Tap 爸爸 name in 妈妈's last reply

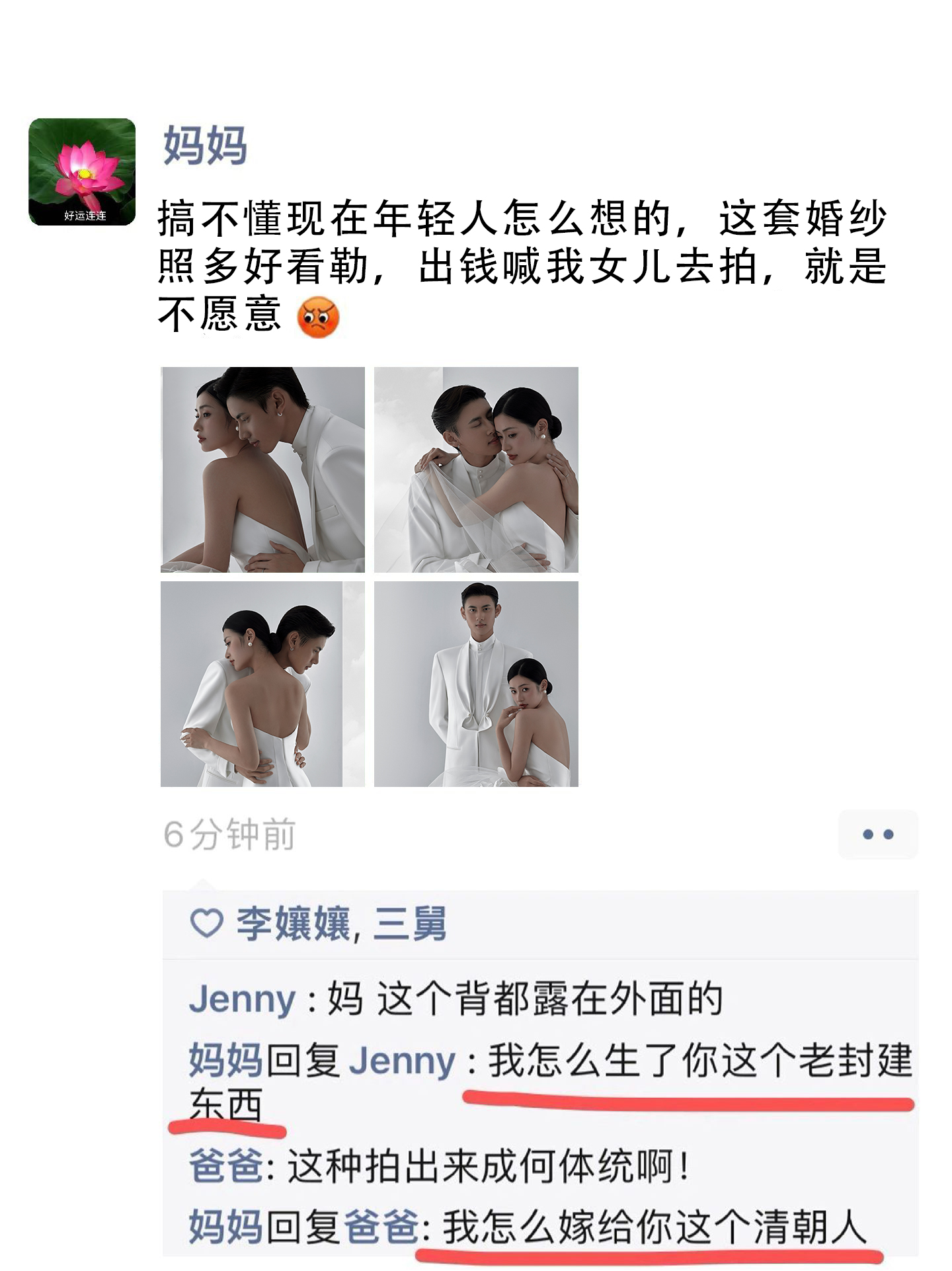click(x=381, y=1227)
